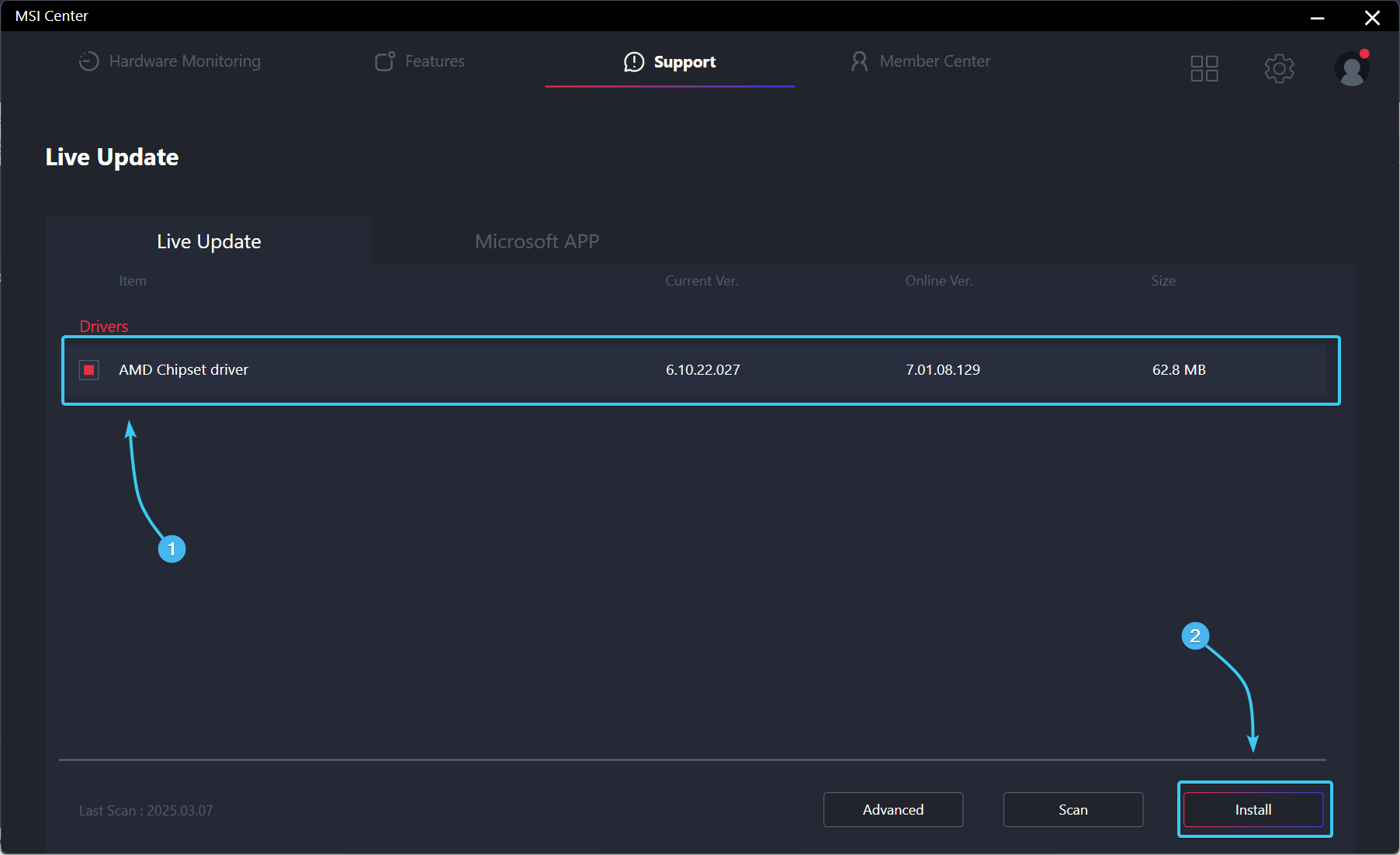Image resolution: width=1400 pixels, height=855 pixels.
Task: Click the Last Scan date text
Action: (x=146, y=811)
